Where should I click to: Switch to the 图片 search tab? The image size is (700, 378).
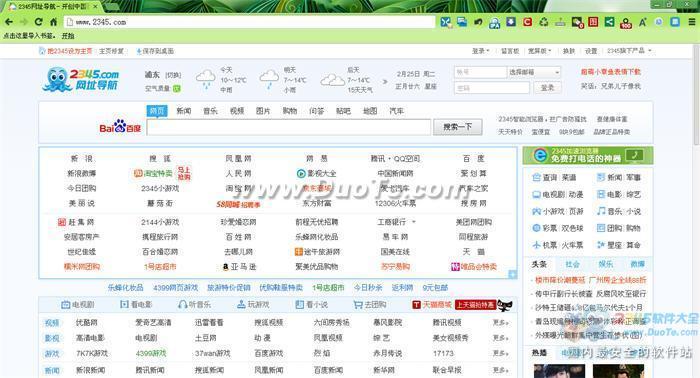pos(263,111)
